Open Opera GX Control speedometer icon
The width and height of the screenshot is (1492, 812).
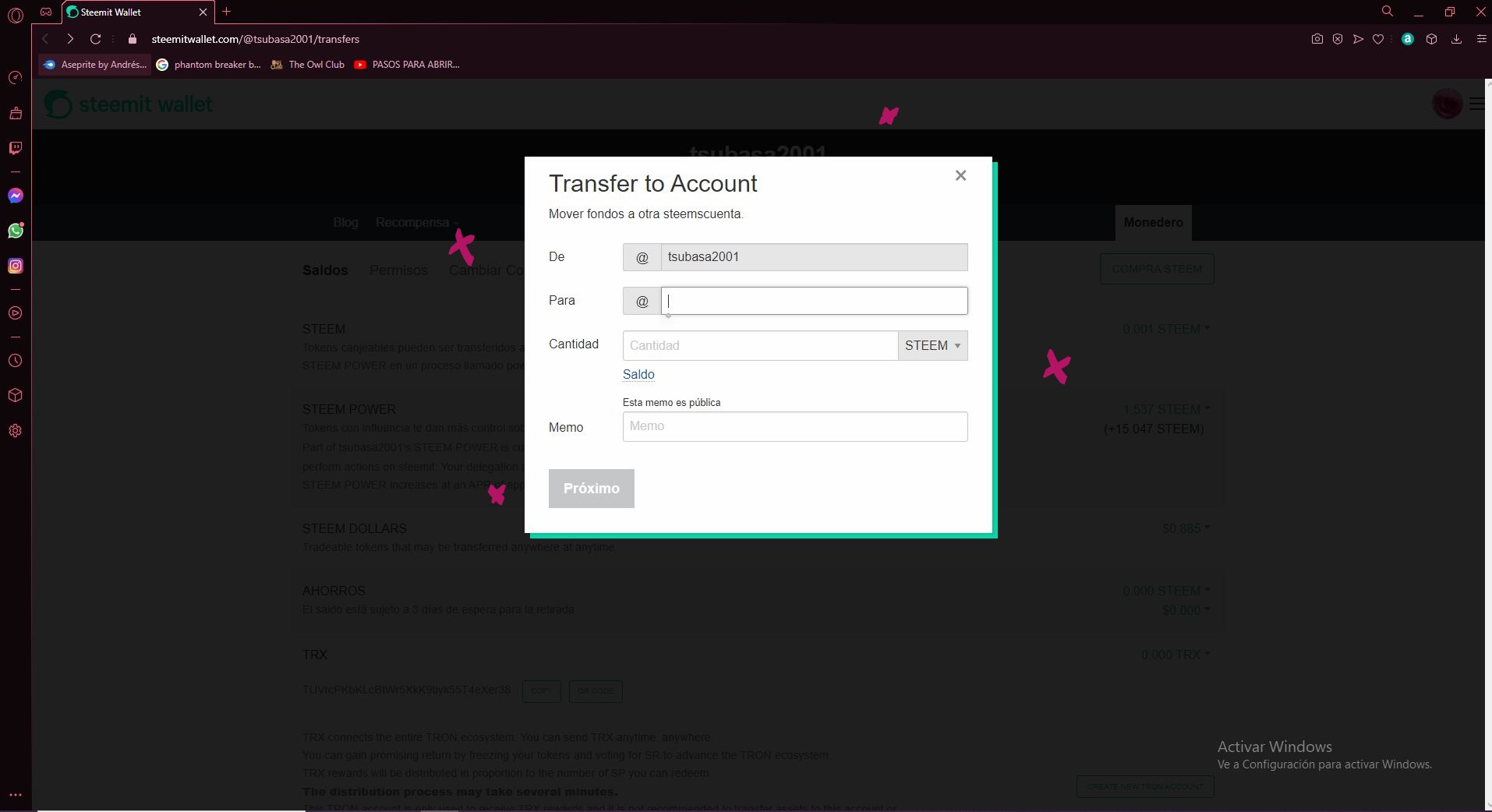pos(15,77)
